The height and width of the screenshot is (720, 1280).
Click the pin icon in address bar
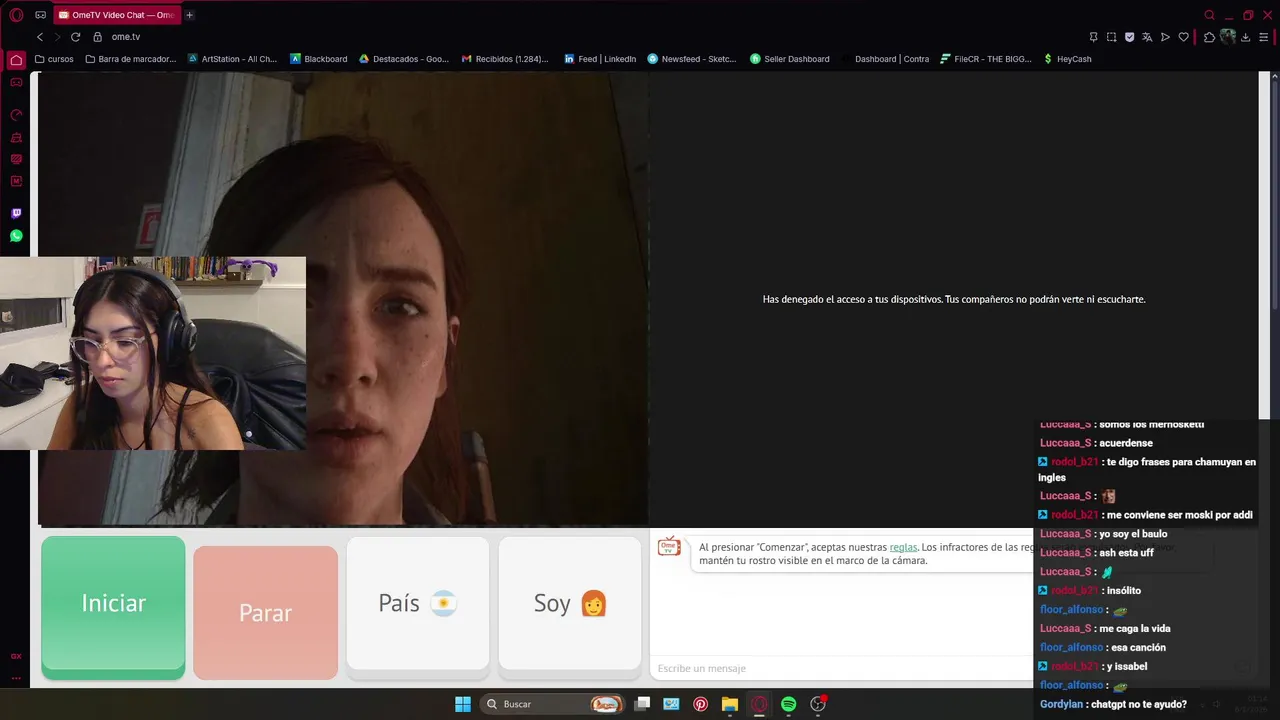(x=1093, y=37)
